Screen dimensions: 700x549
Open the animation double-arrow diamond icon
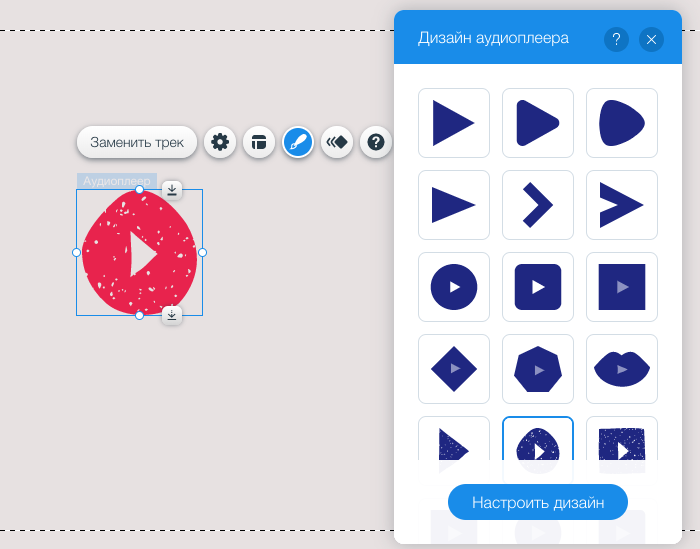click(337, 142)
